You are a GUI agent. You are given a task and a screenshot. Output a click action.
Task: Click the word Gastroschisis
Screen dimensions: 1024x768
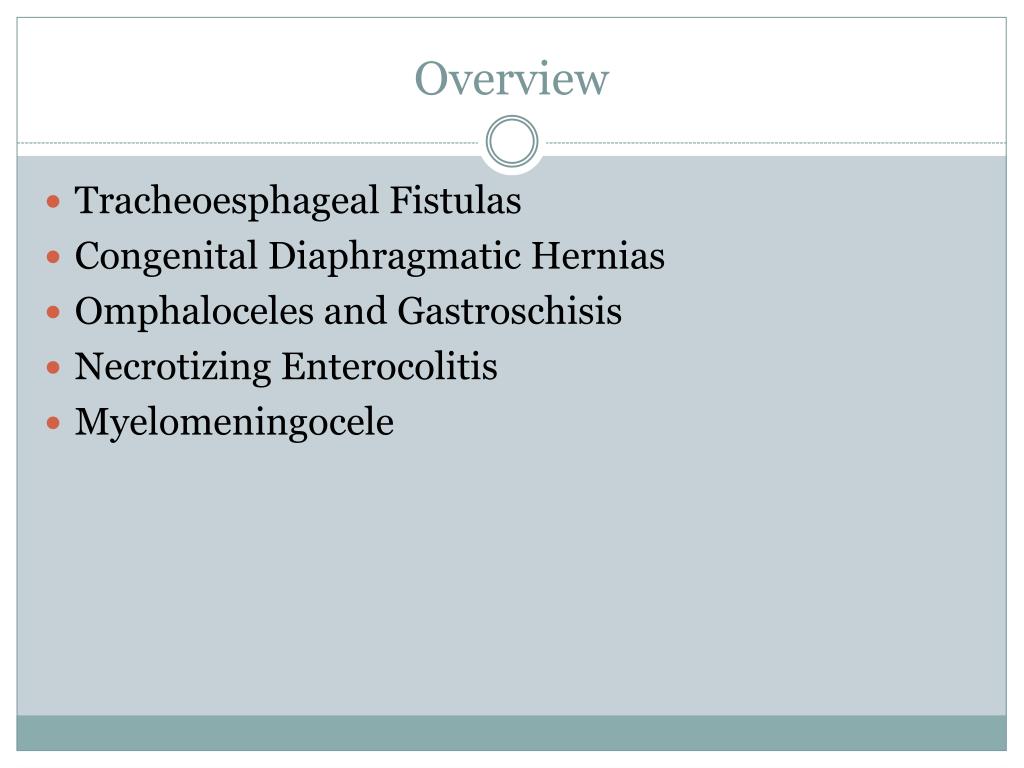click(x=509, y=312)
